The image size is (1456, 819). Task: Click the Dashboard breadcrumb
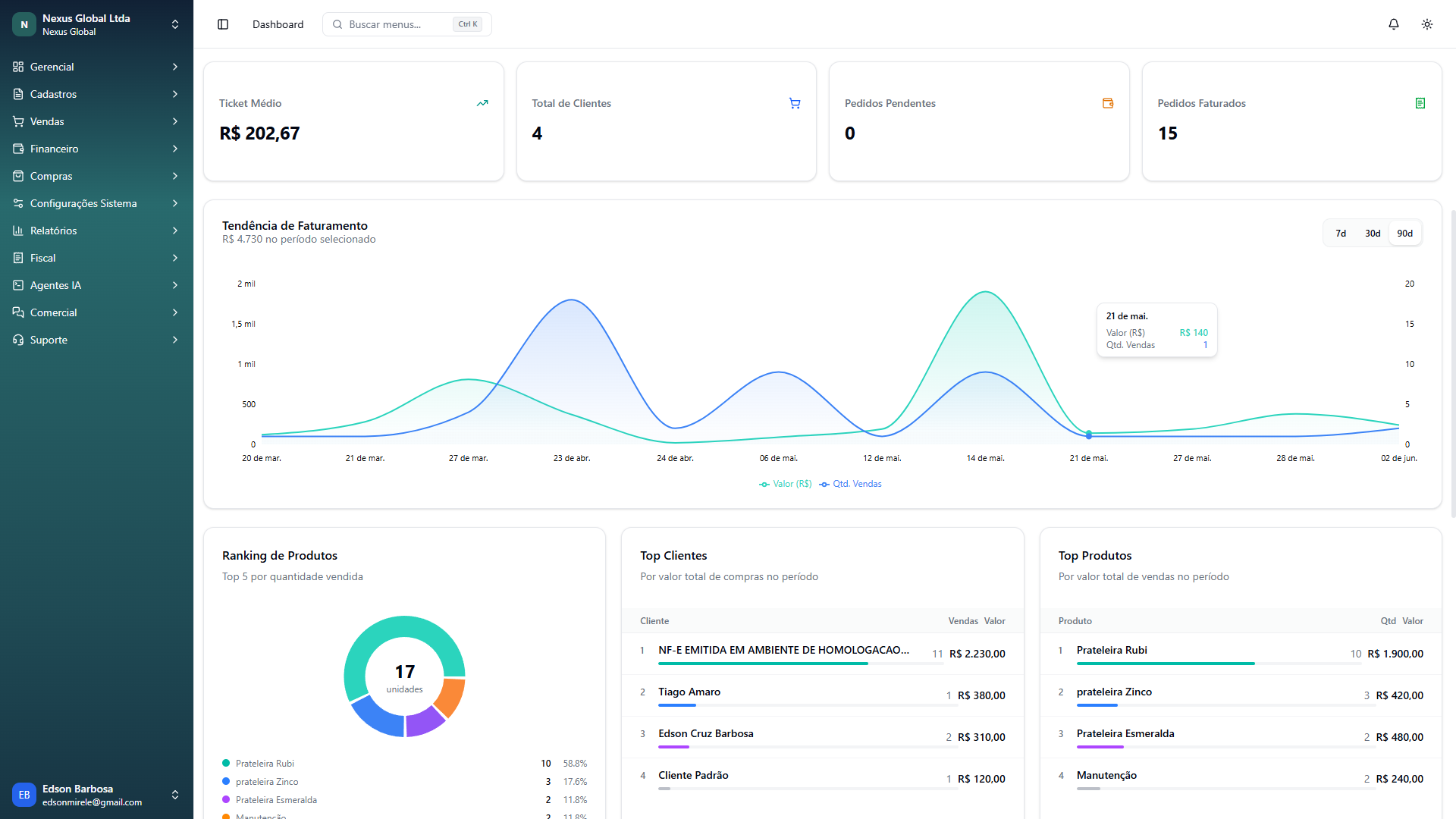(278, 24)
